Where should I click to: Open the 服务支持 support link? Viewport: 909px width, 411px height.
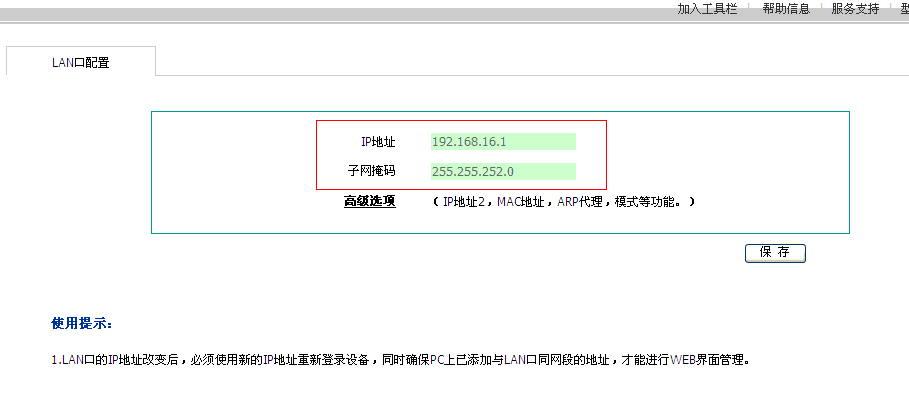855,9
